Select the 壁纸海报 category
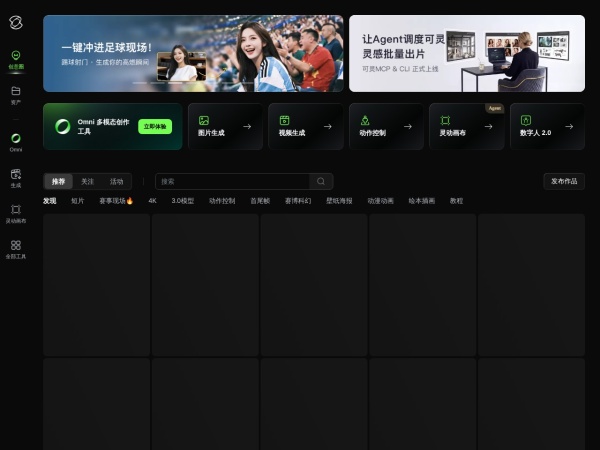Screen dimensions: 600x450 coord(339,201)
